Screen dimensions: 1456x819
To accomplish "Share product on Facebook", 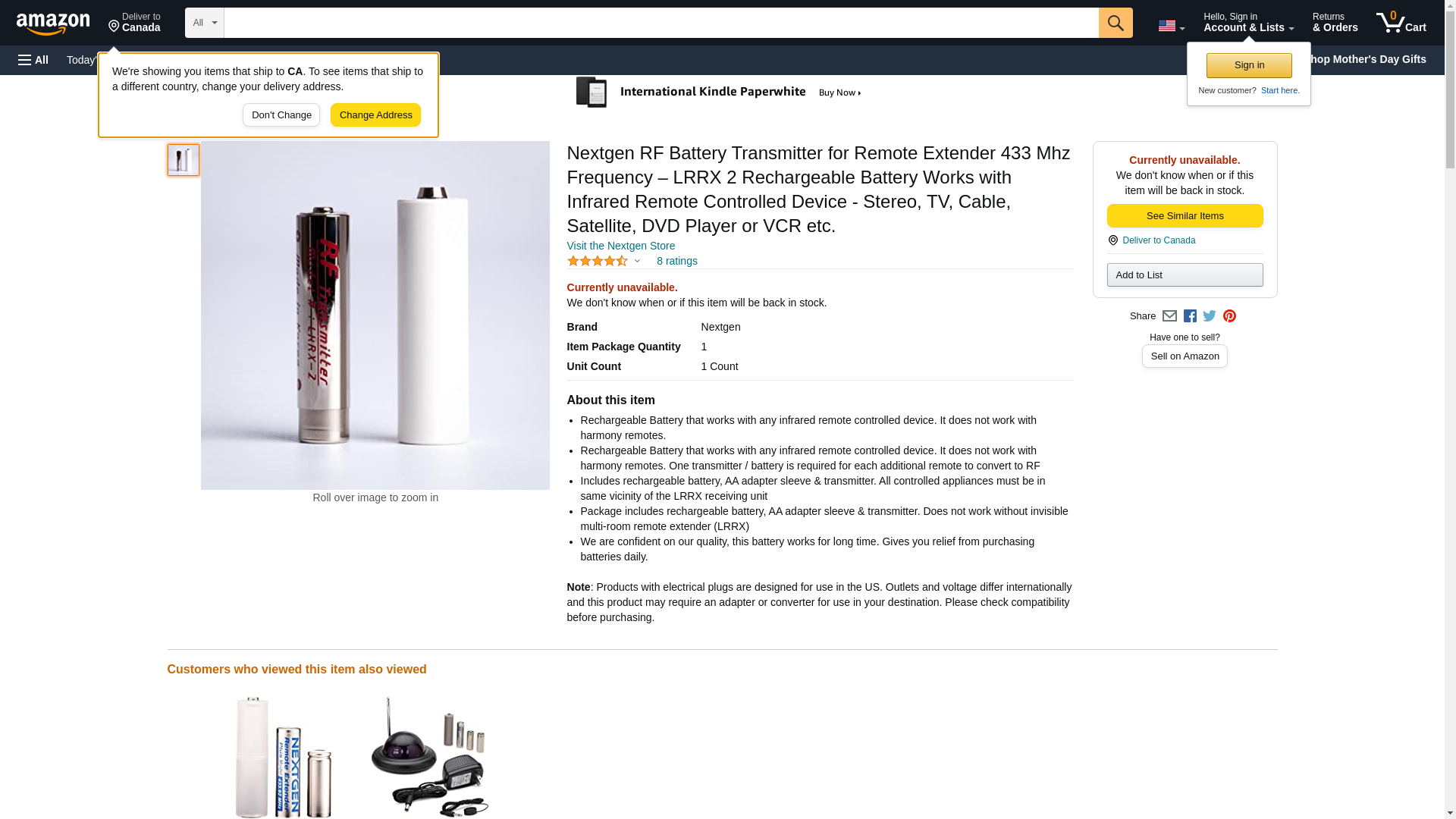I will [x=1189, y=316].
